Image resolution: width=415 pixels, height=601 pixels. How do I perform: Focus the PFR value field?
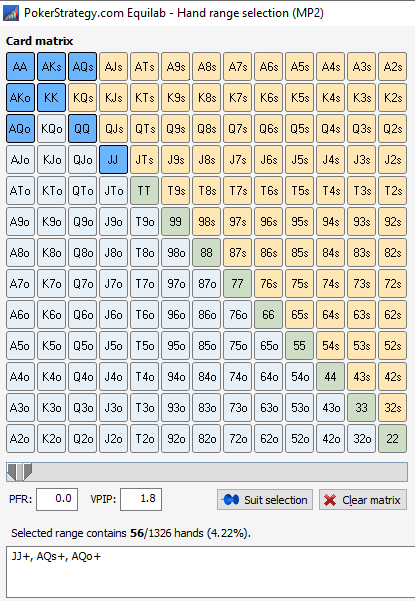click(57, 499)
